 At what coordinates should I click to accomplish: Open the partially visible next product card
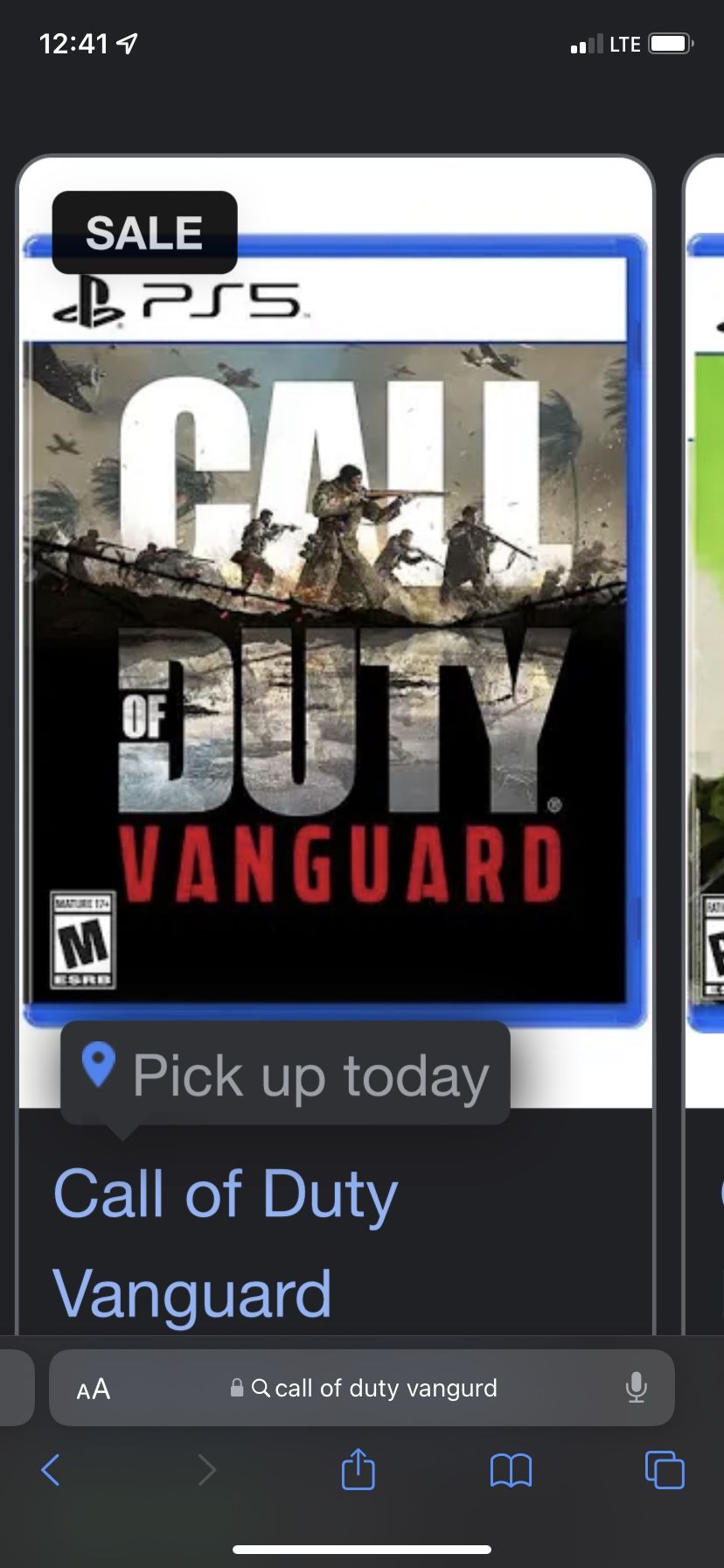(x=704, y=744)
